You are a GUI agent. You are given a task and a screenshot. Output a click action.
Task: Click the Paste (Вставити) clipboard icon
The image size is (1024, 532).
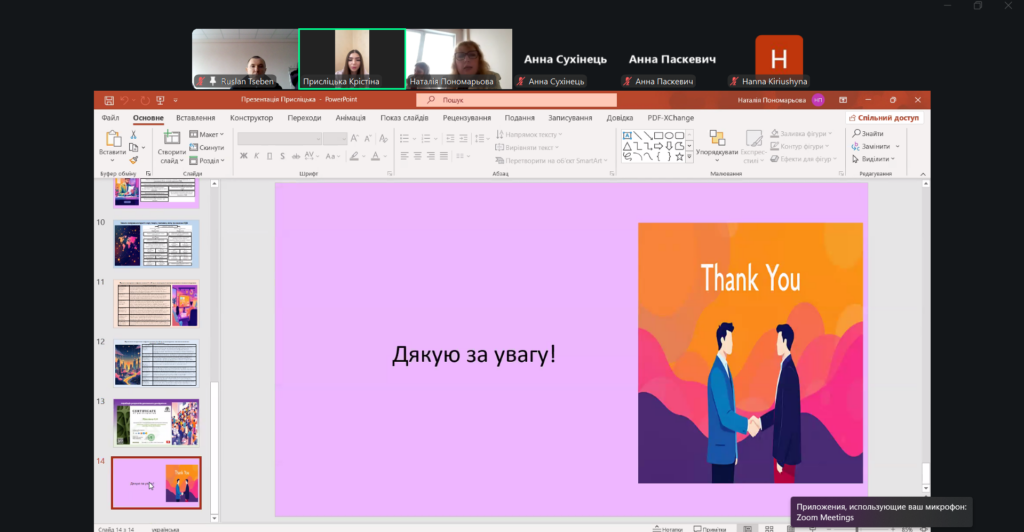tap(112, 140)
